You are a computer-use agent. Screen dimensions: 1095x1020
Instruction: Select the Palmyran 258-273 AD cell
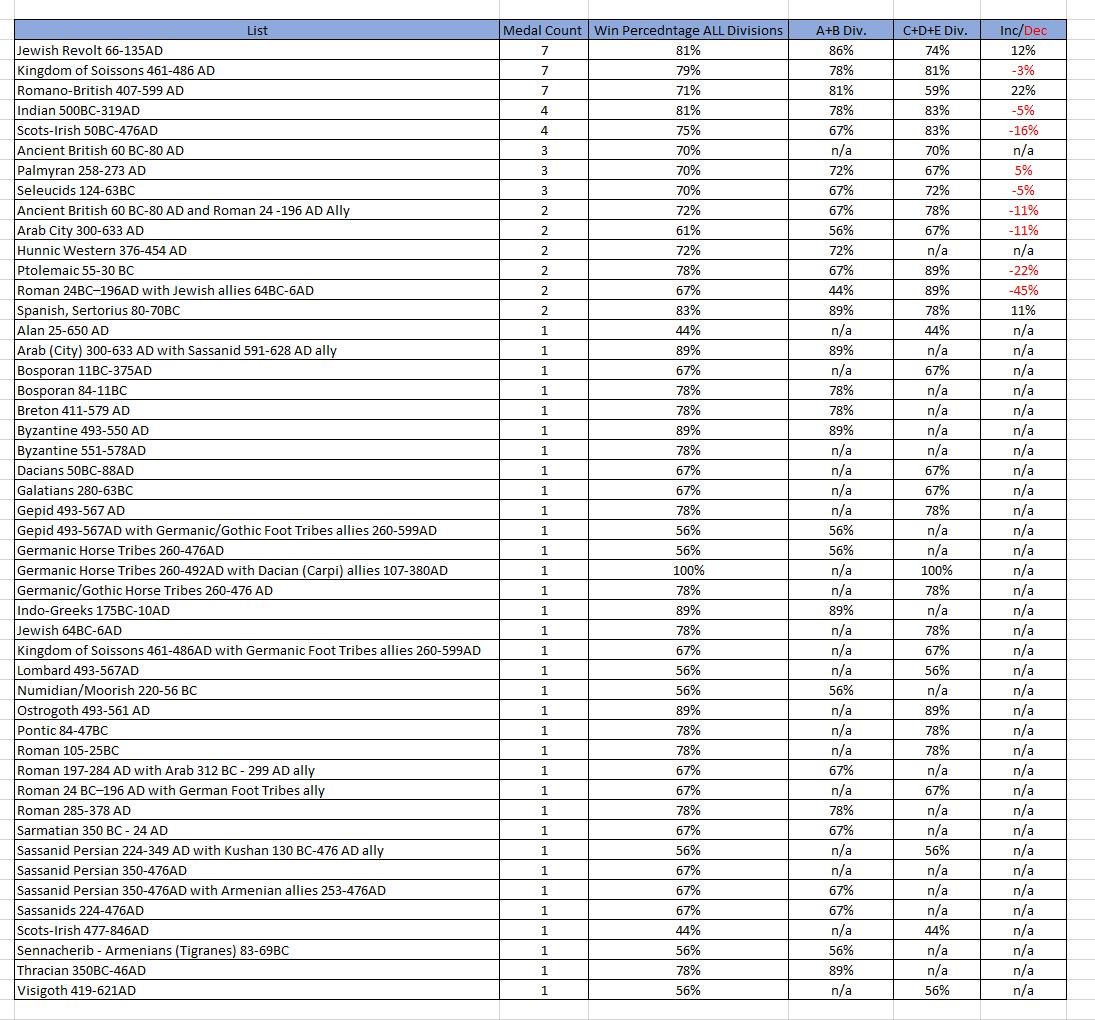coord(88,170)
